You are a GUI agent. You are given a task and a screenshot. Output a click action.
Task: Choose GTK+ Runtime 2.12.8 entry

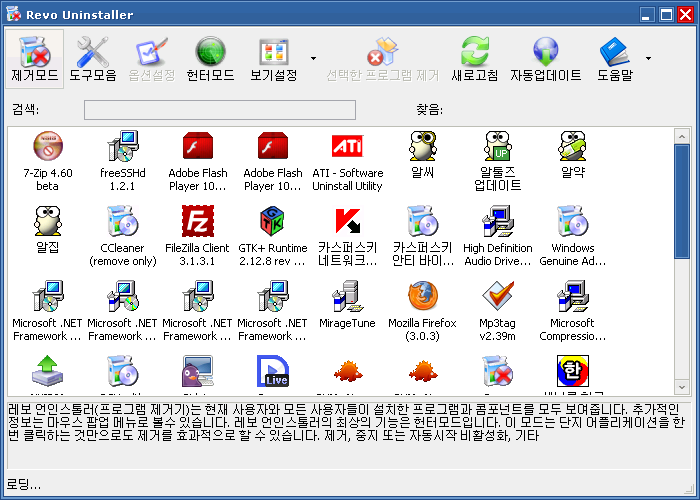click(x=272, y=237)
